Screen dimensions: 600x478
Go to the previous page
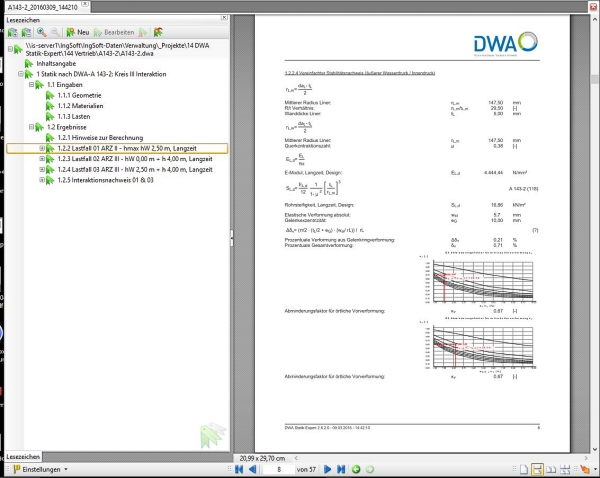coord(254,469)
